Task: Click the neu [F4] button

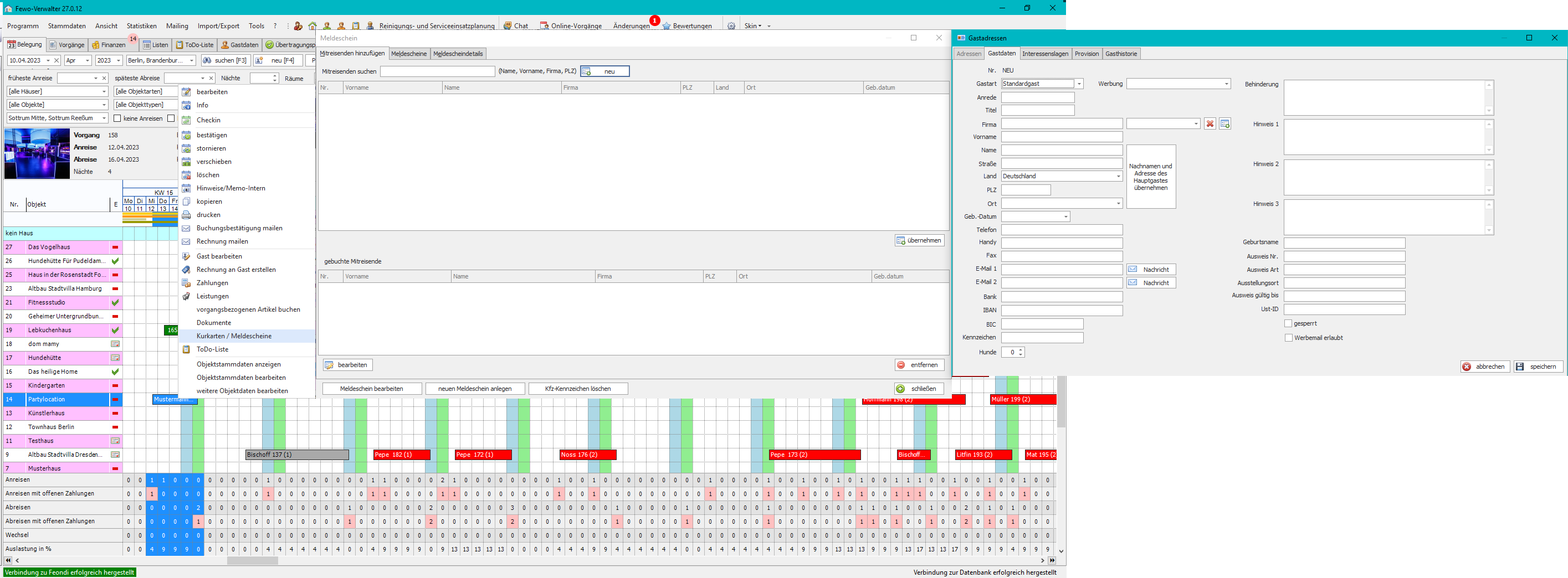Action: [x=278, y=60]
